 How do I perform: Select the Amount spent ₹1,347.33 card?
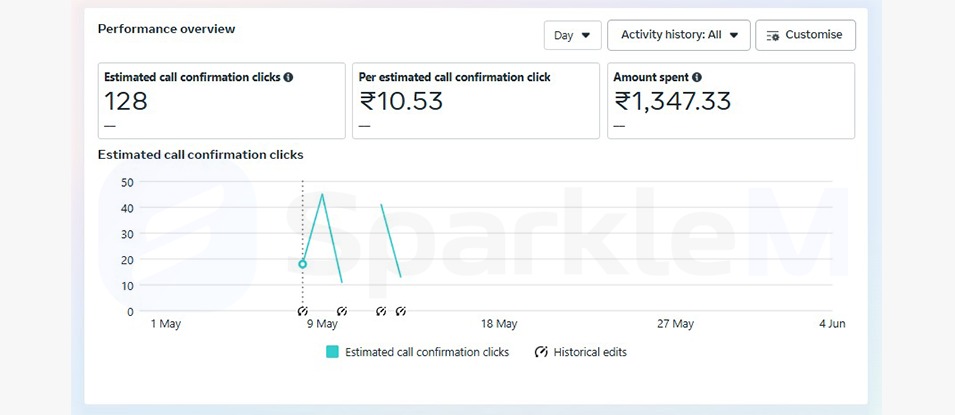coord(731,101)
